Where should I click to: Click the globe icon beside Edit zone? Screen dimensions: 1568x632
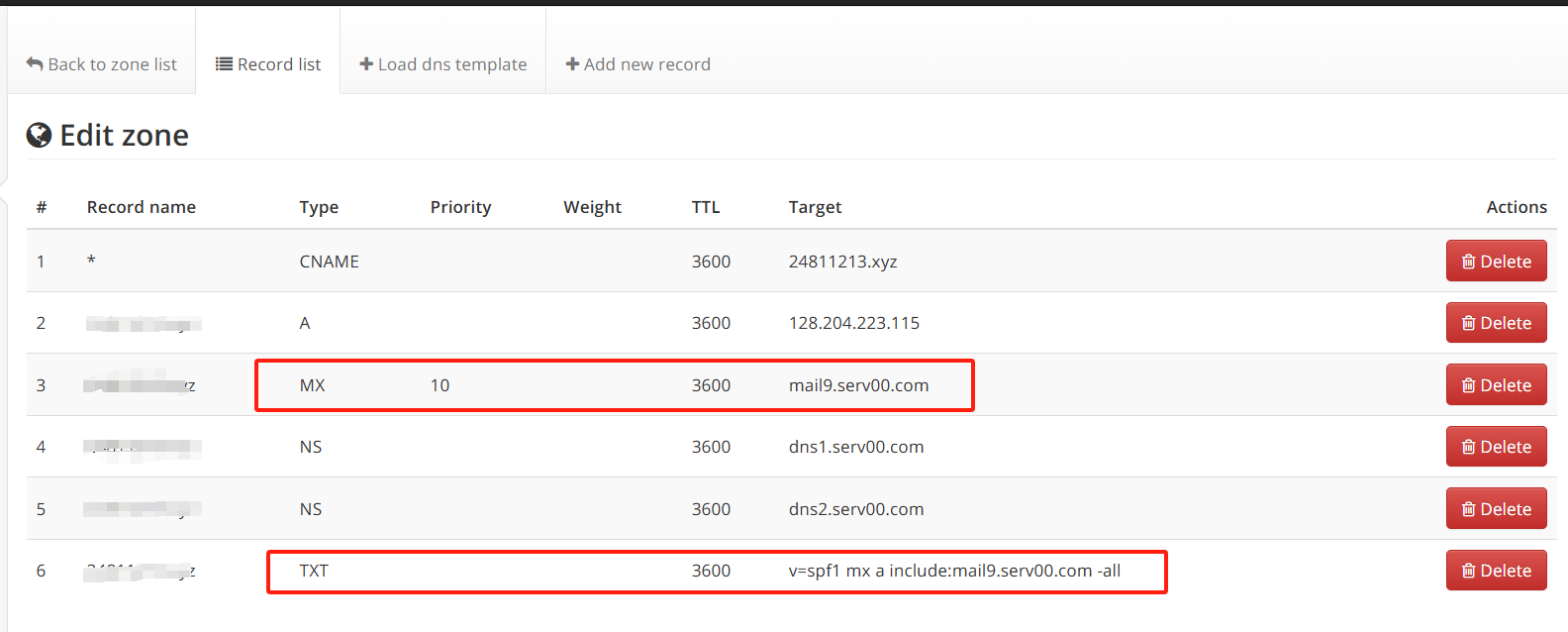[39, 135]
